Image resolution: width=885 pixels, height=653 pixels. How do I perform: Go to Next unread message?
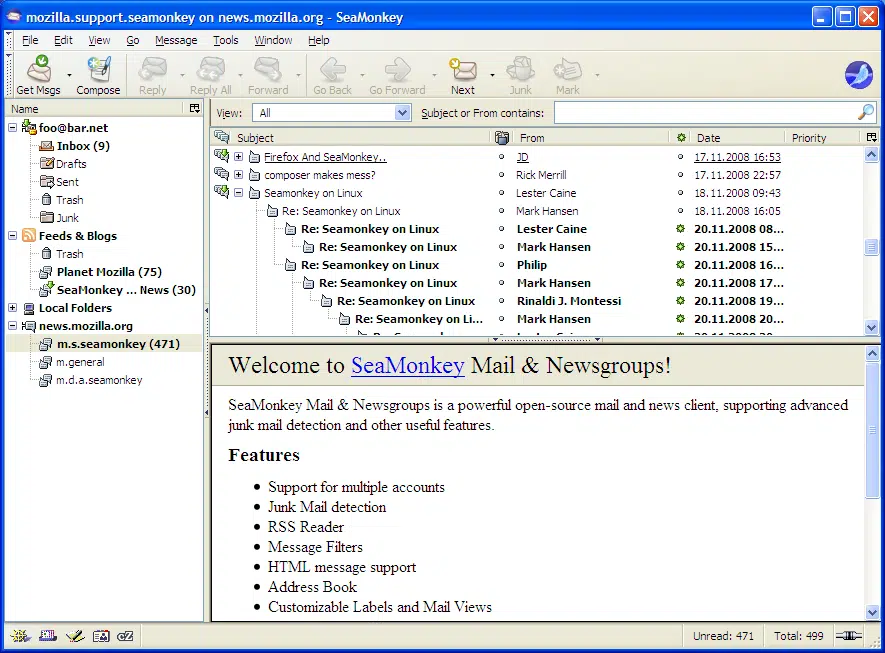[463, 74]
